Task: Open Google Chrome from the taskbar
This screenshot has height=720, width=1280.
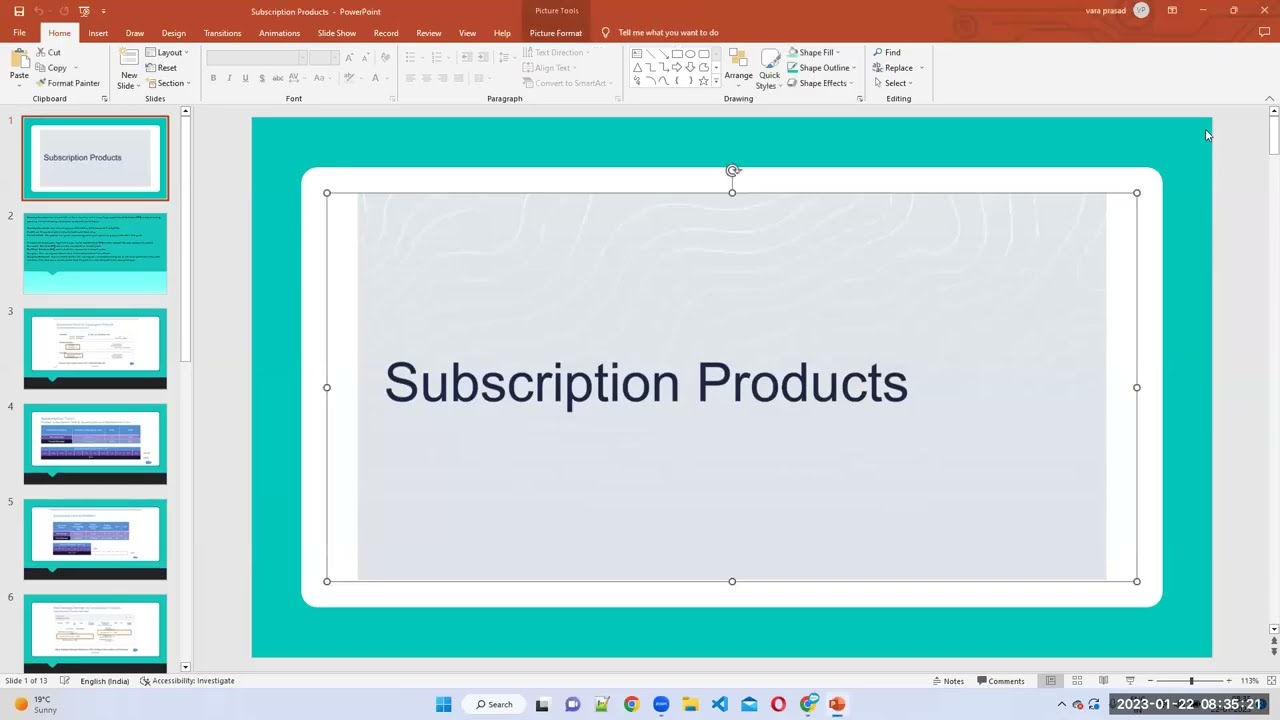Action: [631, 704]
